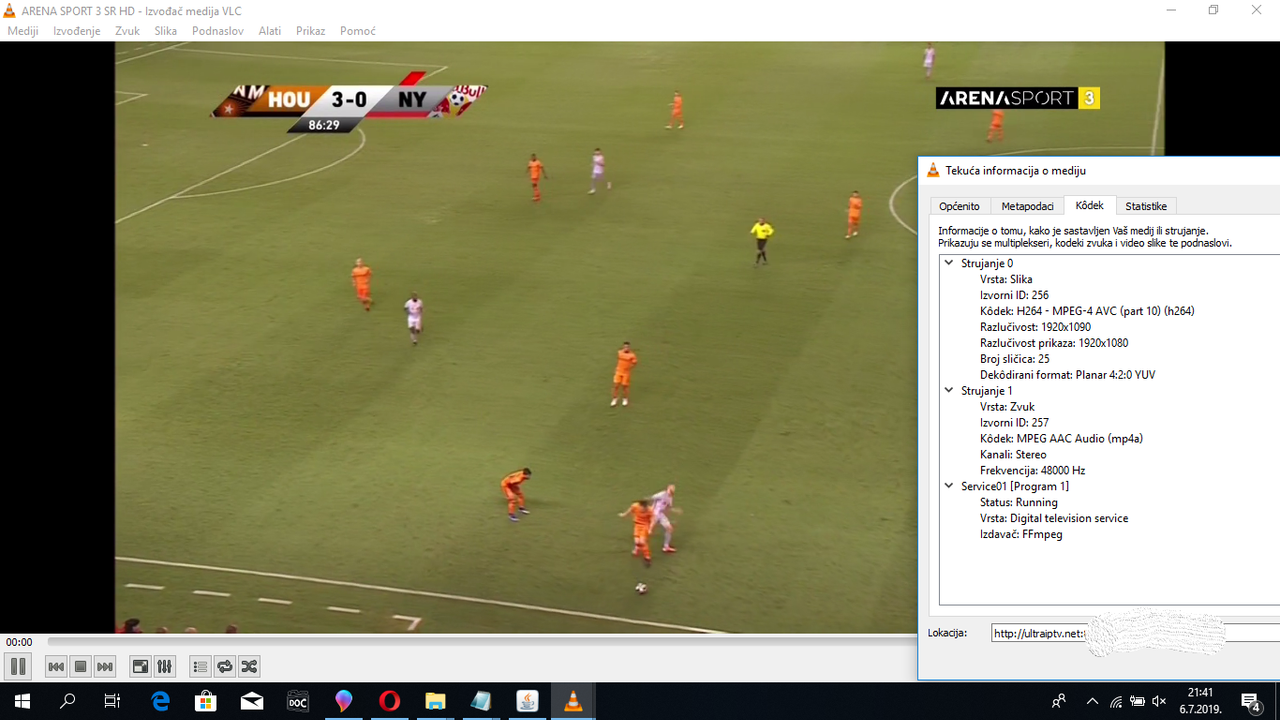1280x720 pixels.
Task: Open Opera browser from taskbar
Action: 389,701
